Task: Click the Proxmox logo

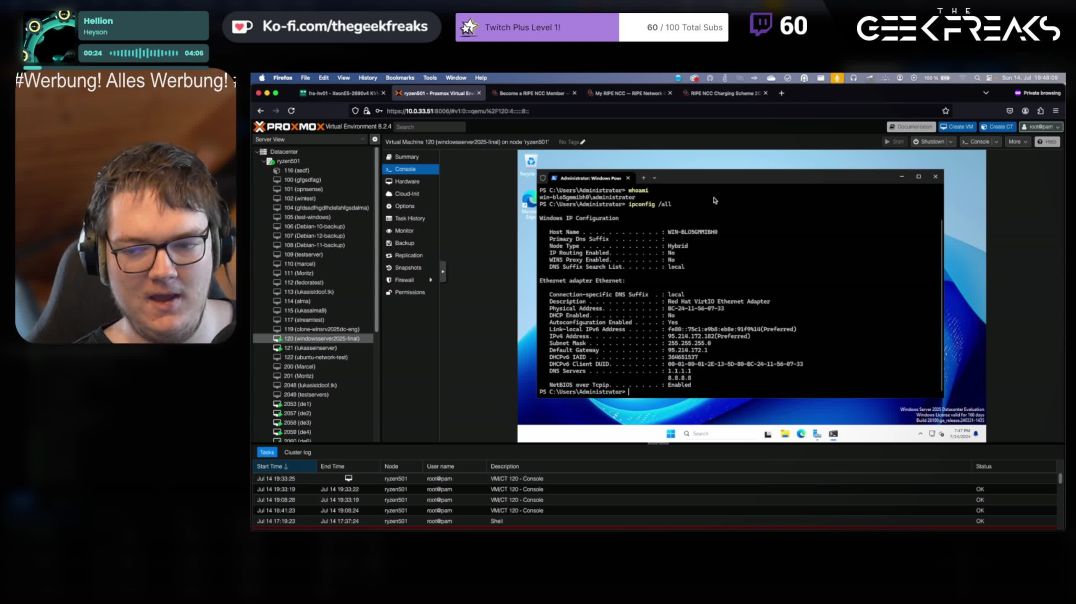Action: pos(289,127)
